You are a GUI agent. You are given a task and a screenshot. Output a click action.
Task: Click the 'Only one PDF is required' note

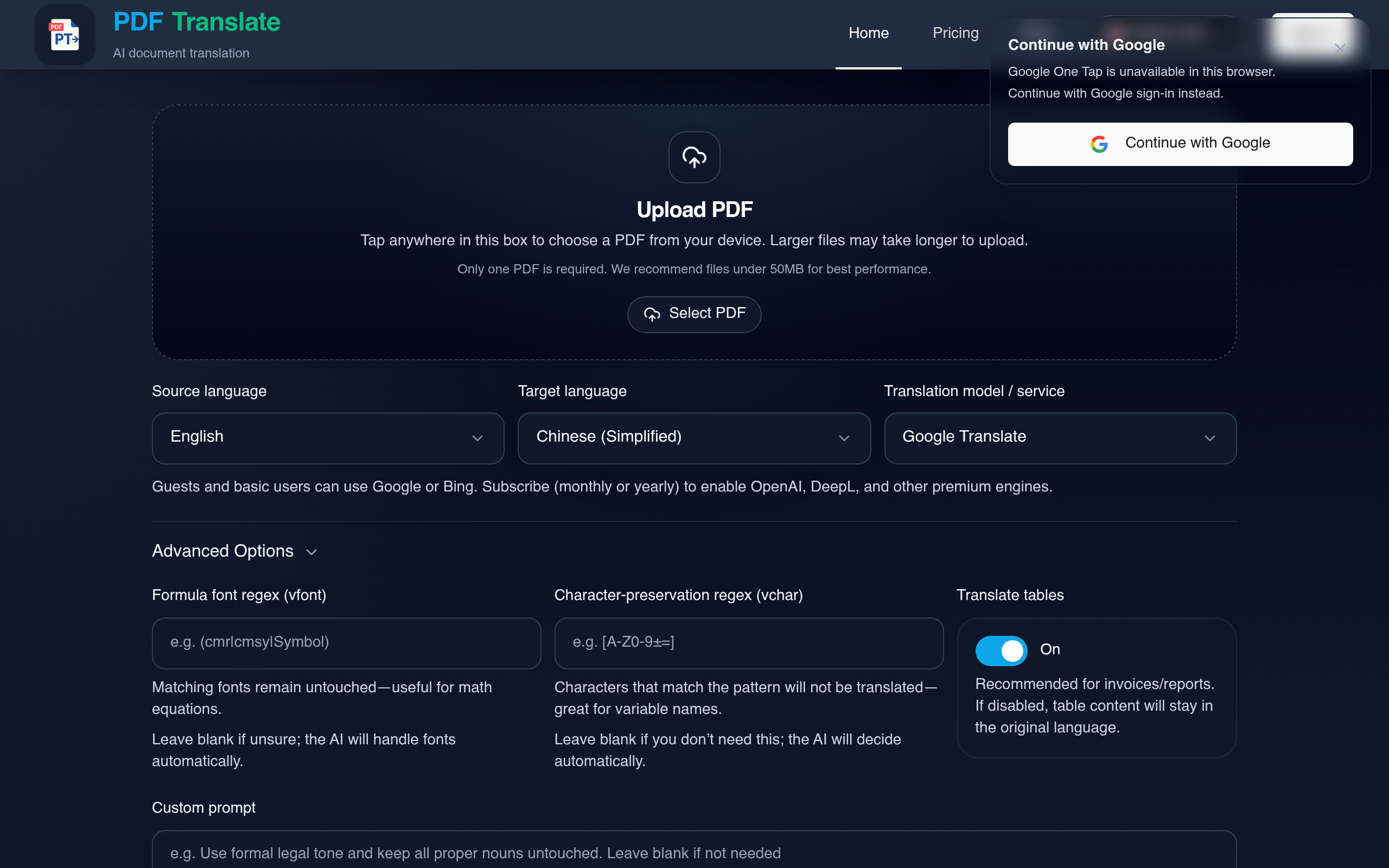click(694, 269)
